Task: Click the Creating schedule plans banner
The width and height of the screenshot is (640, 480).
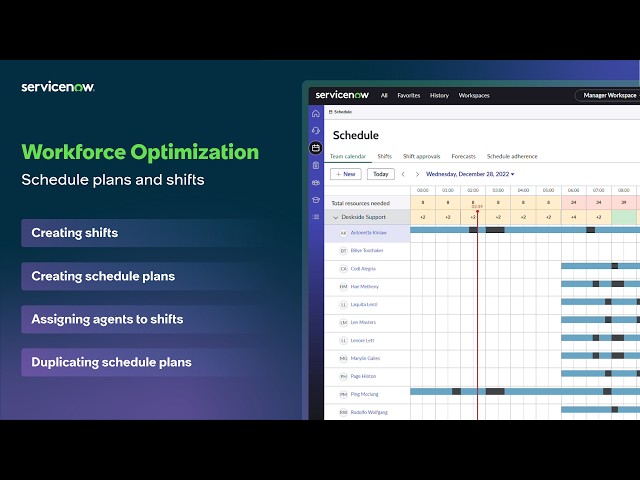Action: (143, 276)
